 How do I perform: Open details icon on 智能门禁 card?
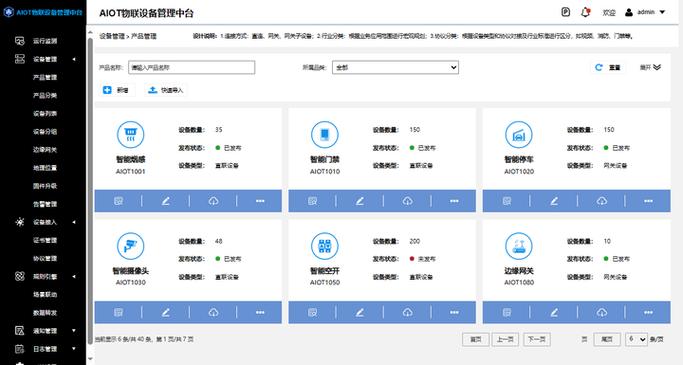[x=312, y=201]
